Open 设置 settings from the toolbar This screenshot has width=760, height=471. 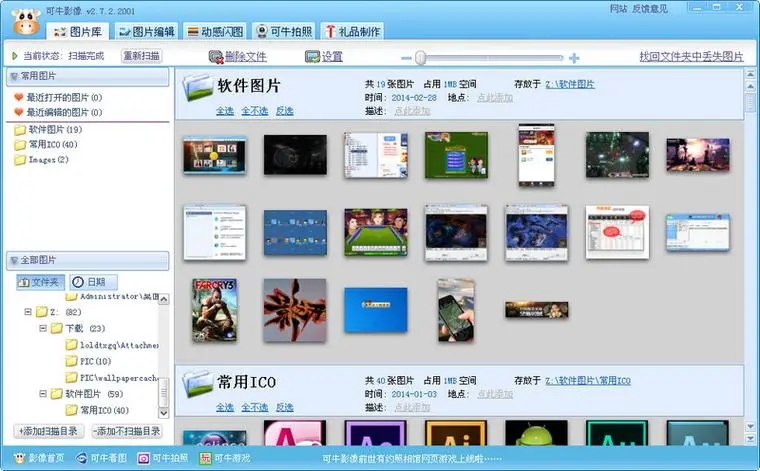point(313,57)
